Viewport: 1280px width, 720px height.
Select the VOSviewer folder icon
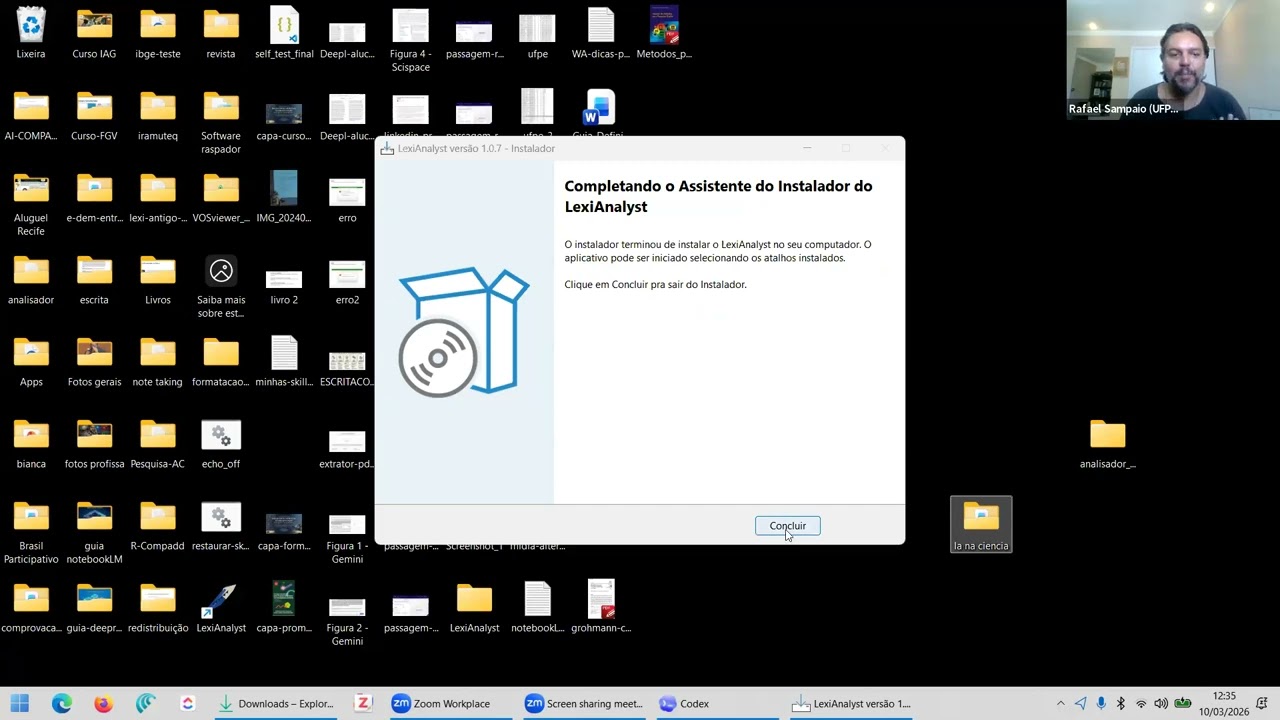coord(221,197)
